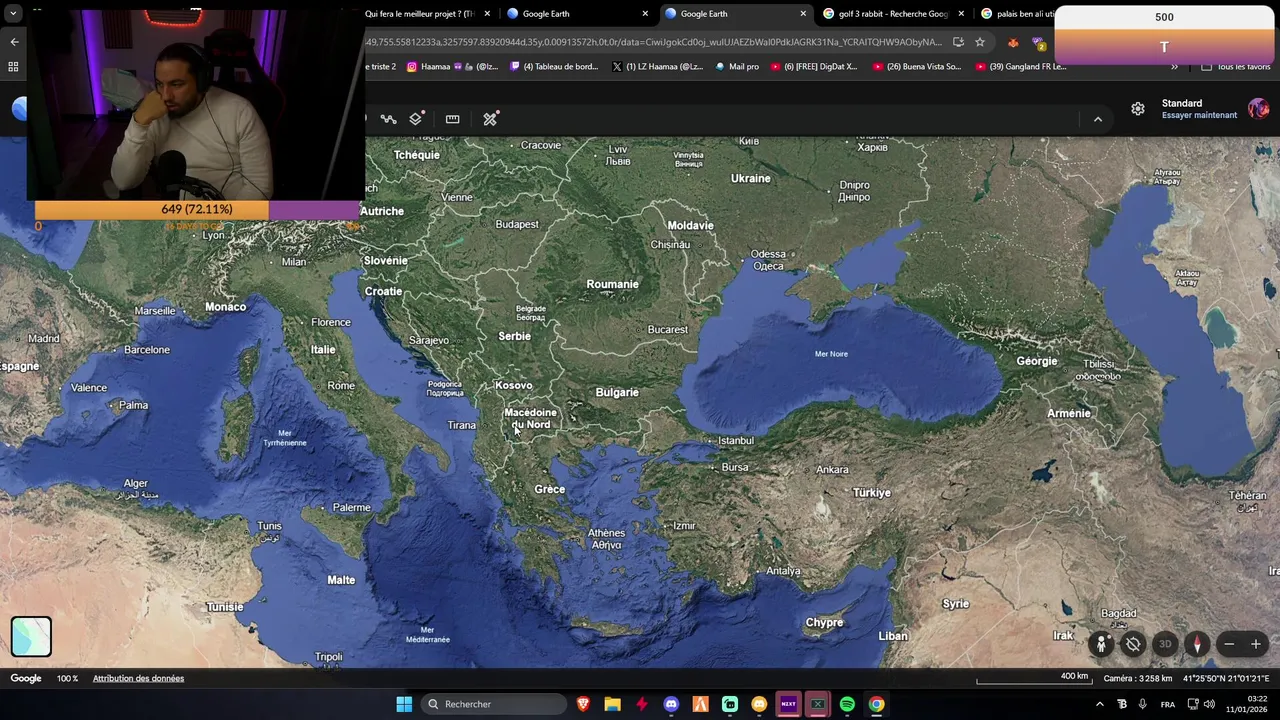The height and width of the screenshot is (720, 1280).
Task: Switch the map to 3D view
Action: (1165, 644)
